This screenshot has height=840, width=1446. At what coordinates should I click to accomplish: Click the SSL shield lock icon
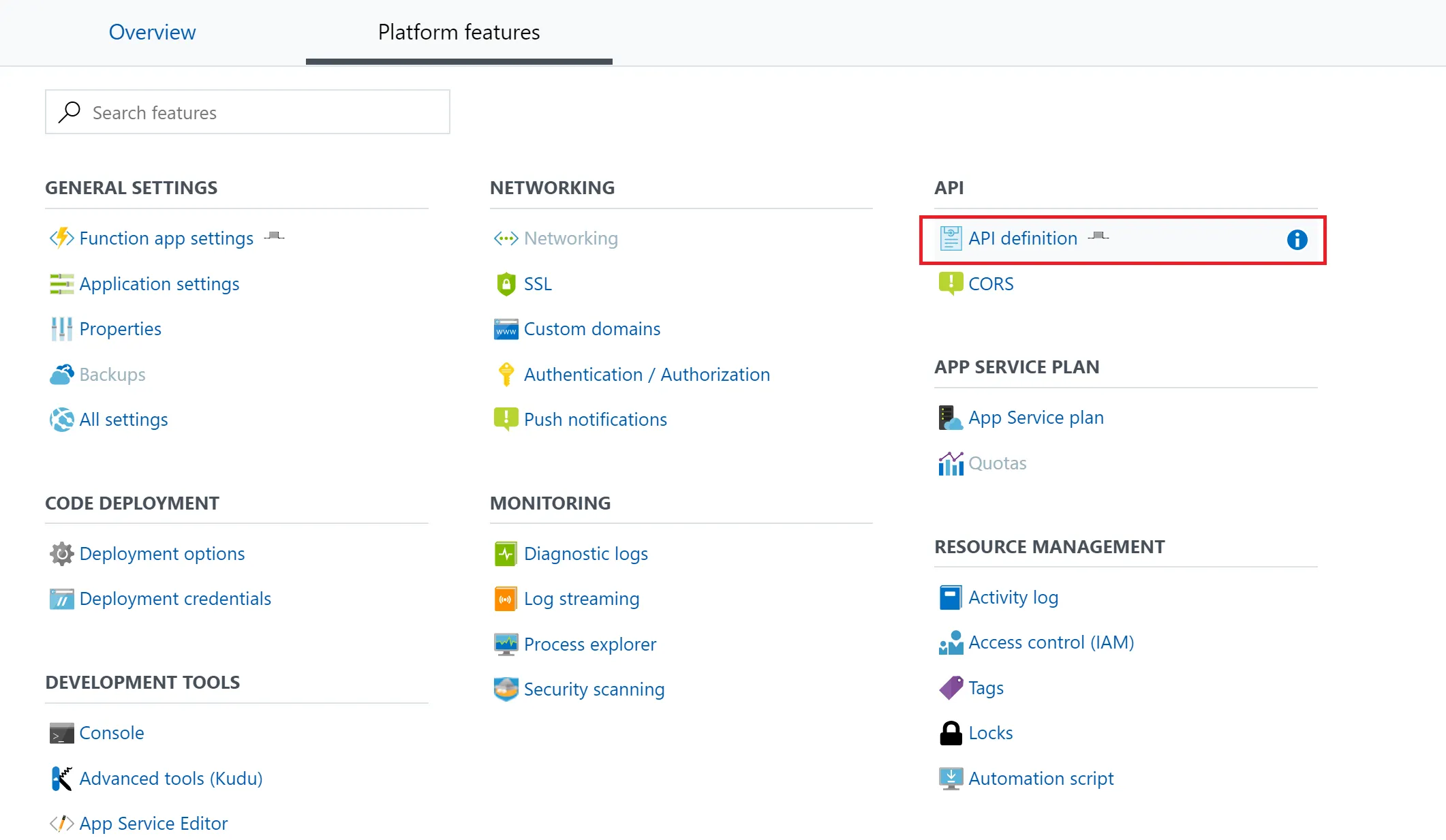pos(506,284)
